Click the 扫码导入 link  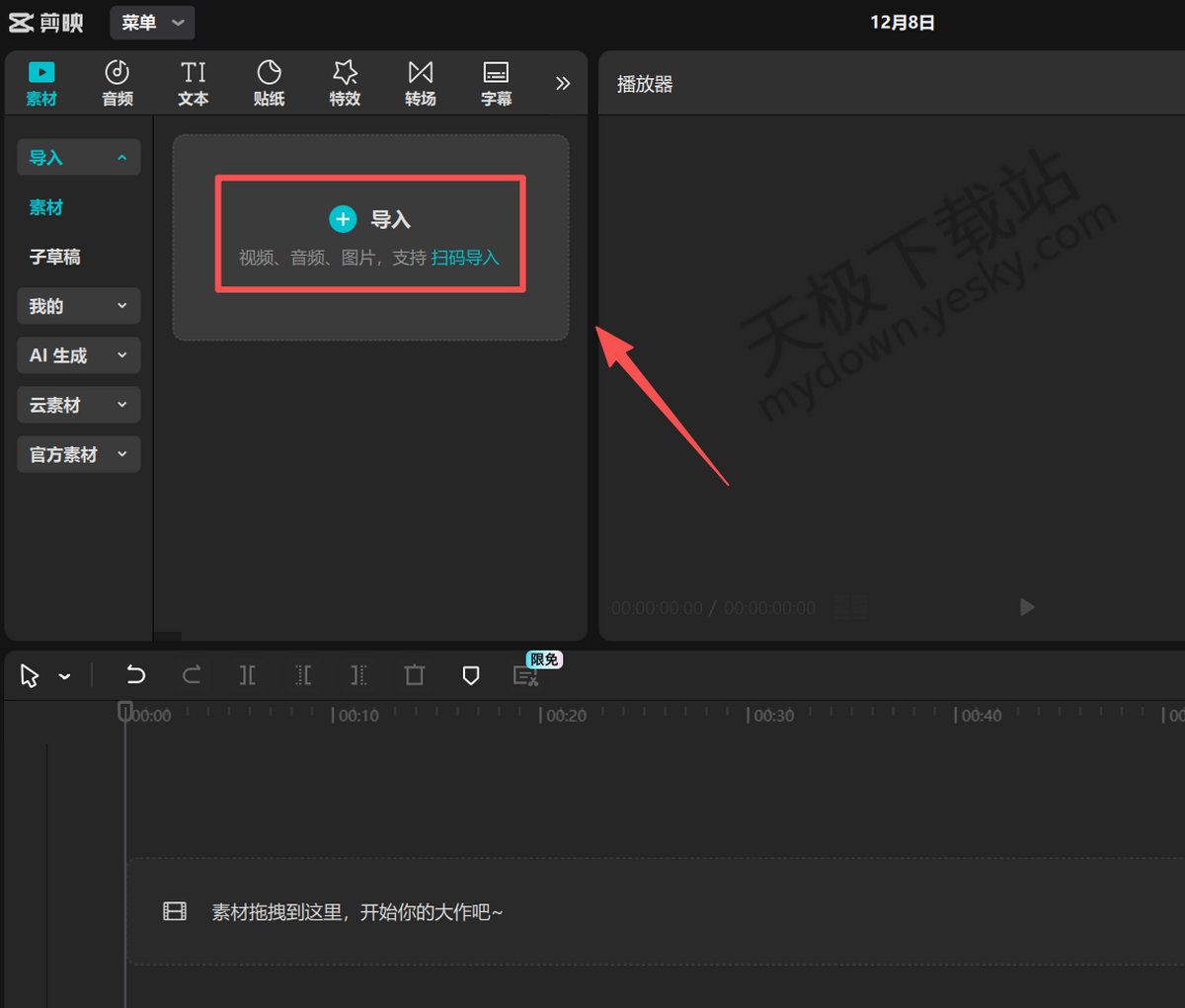(x=465, y=258)
